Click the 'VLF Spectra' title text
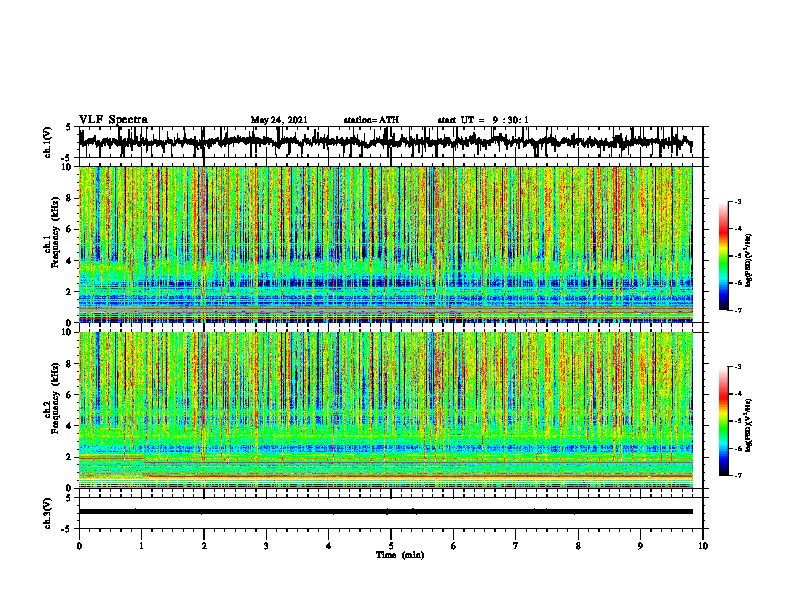The image size is (792, 612). pyautogui.click(x=113, y=120)
